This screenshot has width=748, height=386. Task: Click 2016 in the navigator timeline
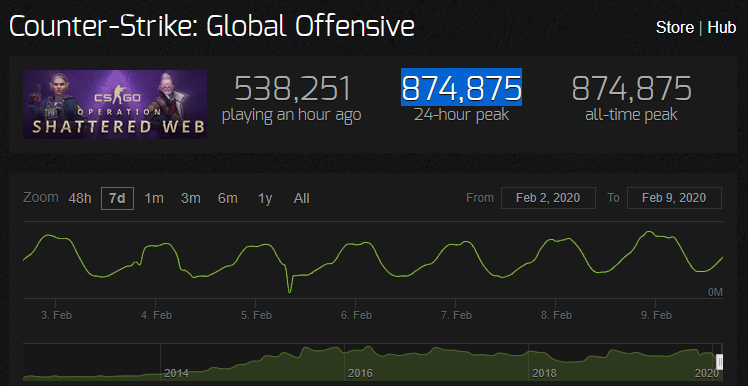[360, 373]
